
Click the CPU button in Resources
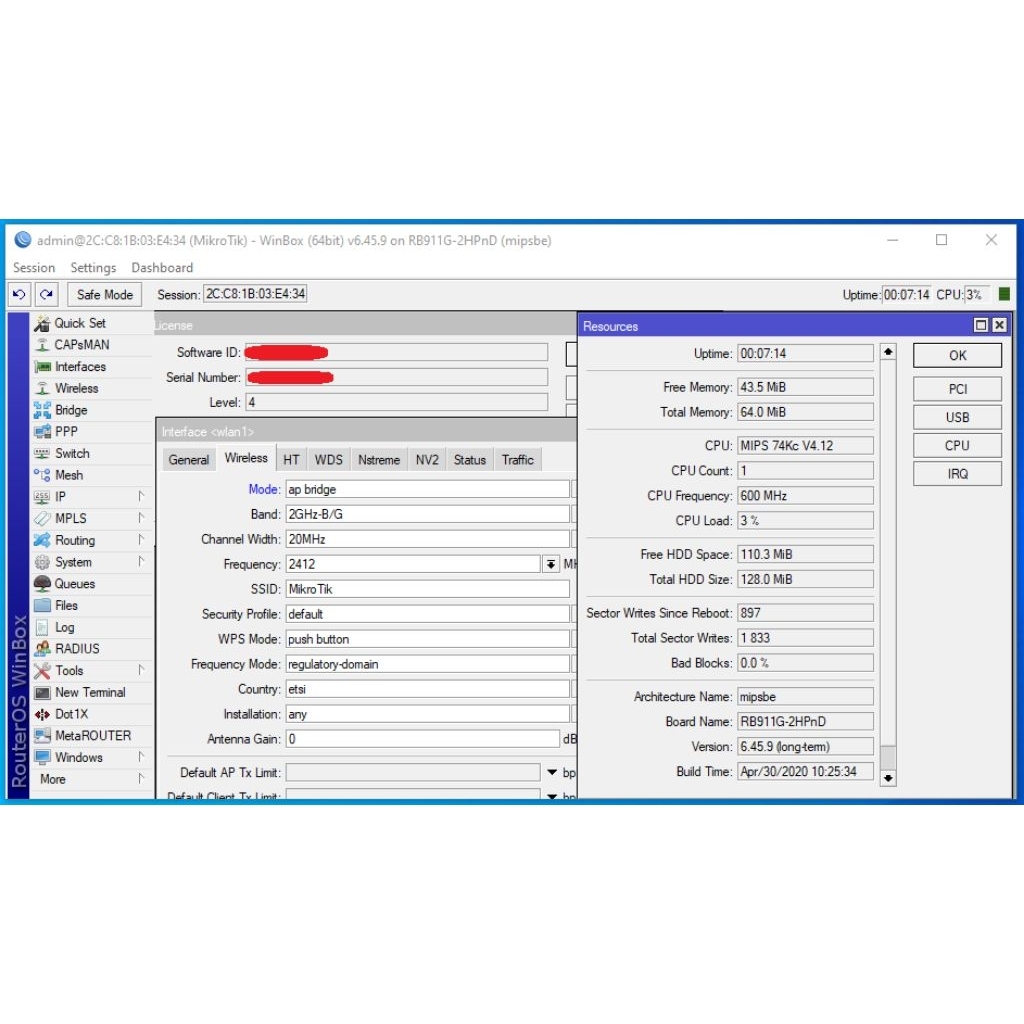click(957, 445)
